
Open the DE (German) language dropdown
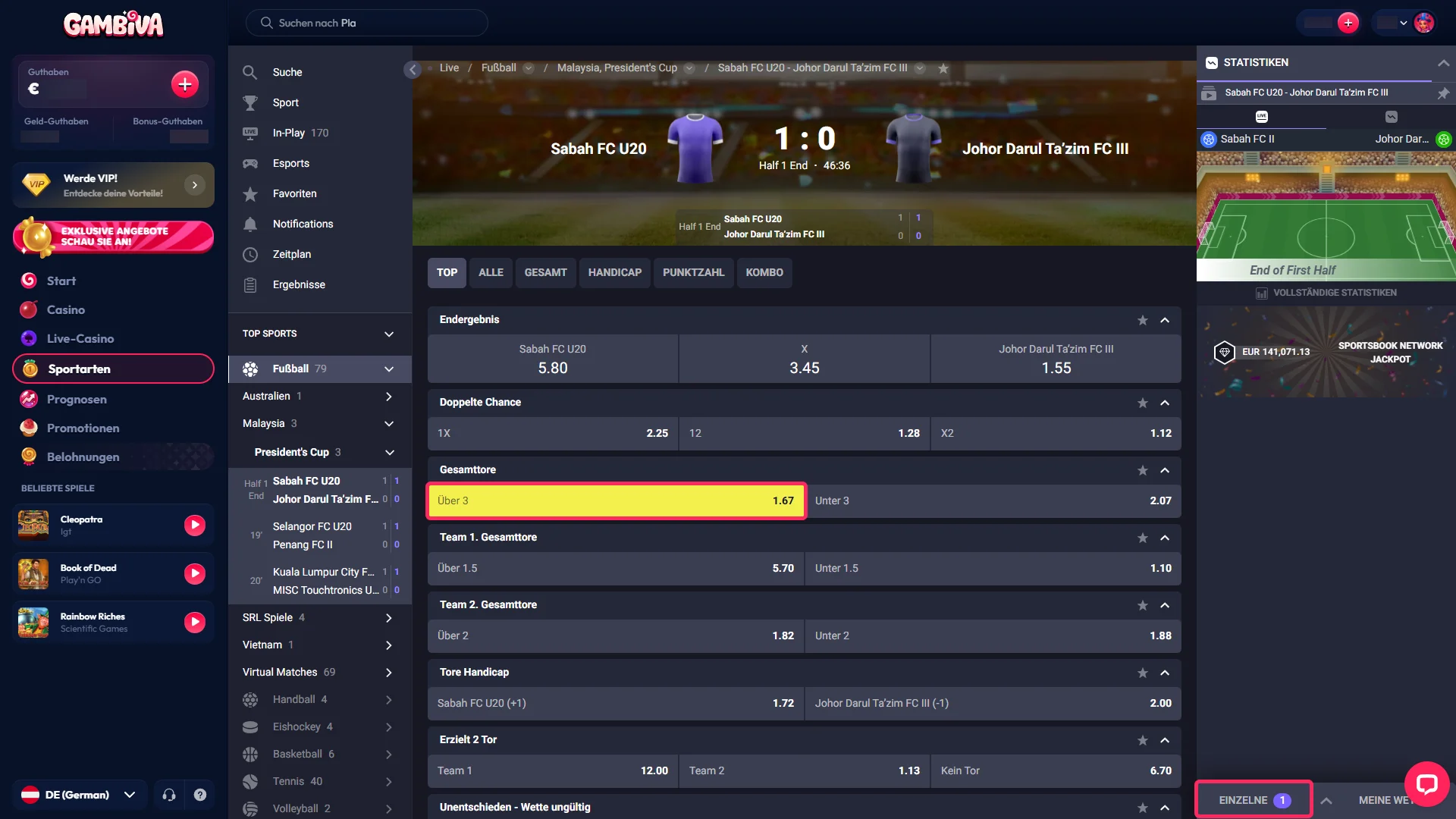point(79,795)
